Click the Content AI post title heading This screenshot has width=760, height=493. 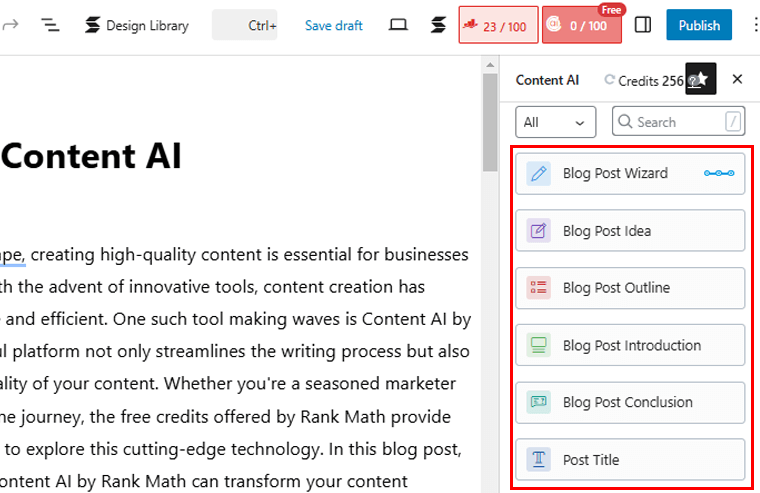(x=91, y=156)
